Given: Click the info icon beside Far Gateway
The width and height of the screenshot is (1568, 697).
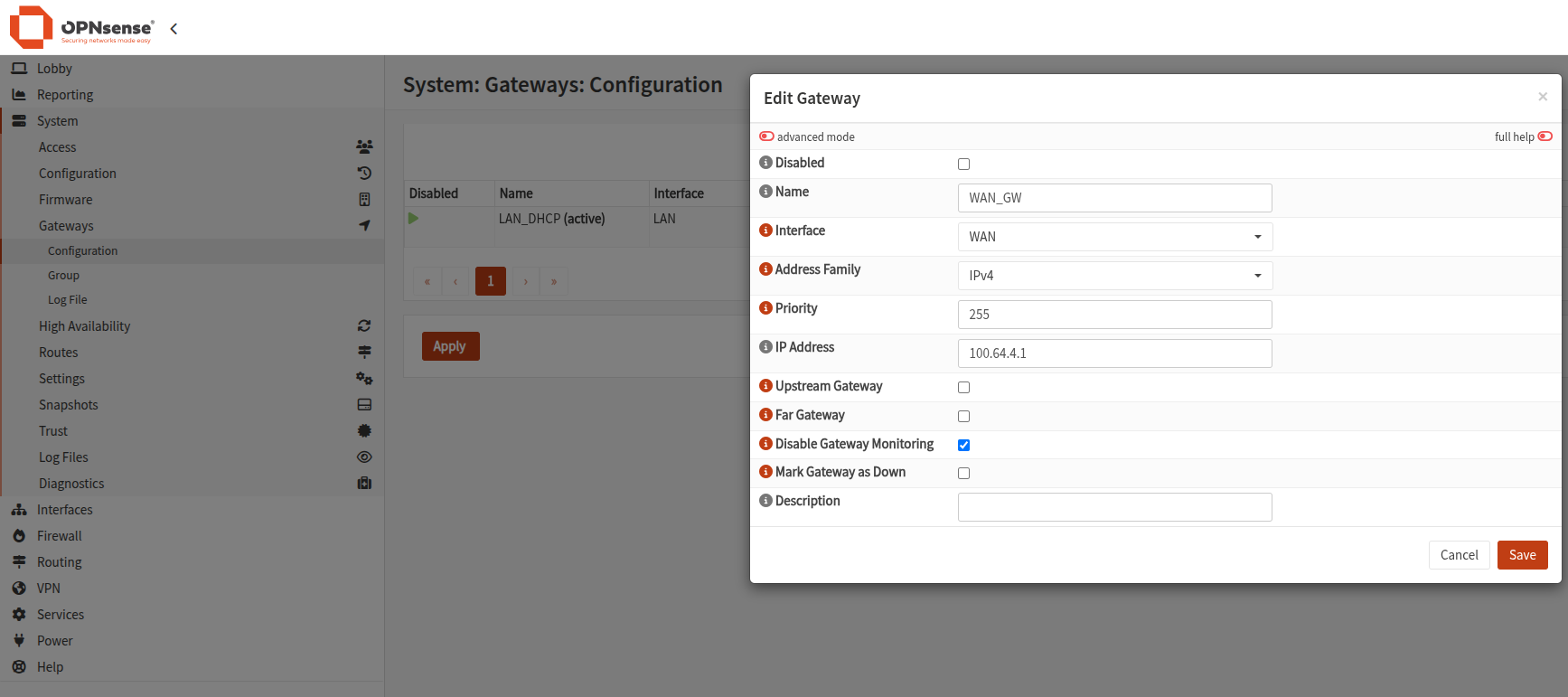Looking at the screenshot, I should (765, 415).
